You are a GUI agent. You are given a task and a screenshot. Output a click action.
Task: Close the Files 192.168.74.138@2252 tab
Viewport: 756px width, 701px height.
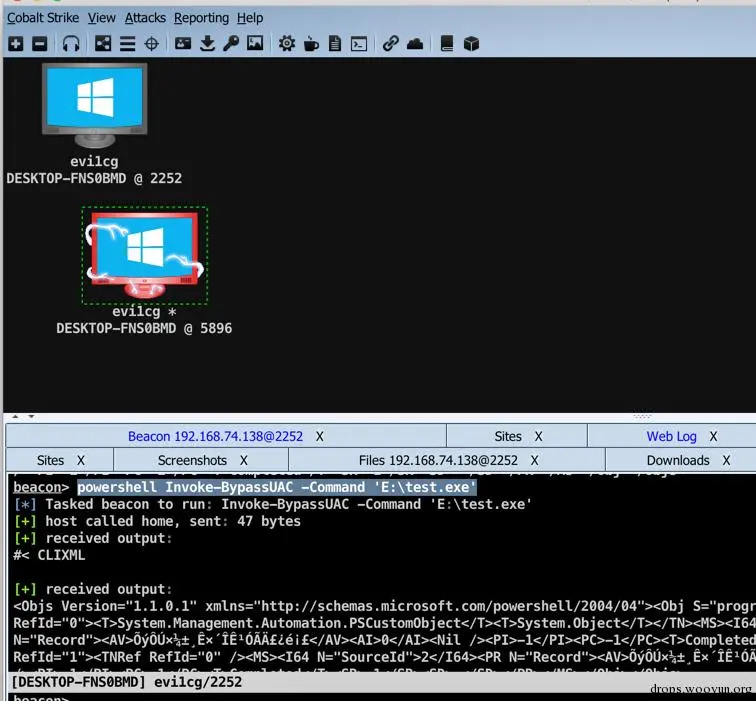(x=535, y=461)
